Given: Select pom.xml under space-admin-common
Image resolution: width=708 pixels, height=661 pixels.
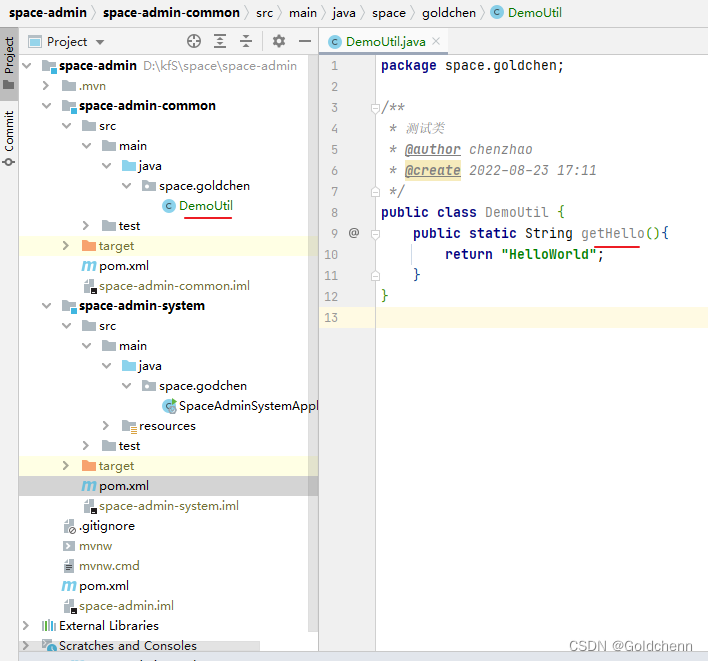Looking at the screenshot, I should click(124, 266).
